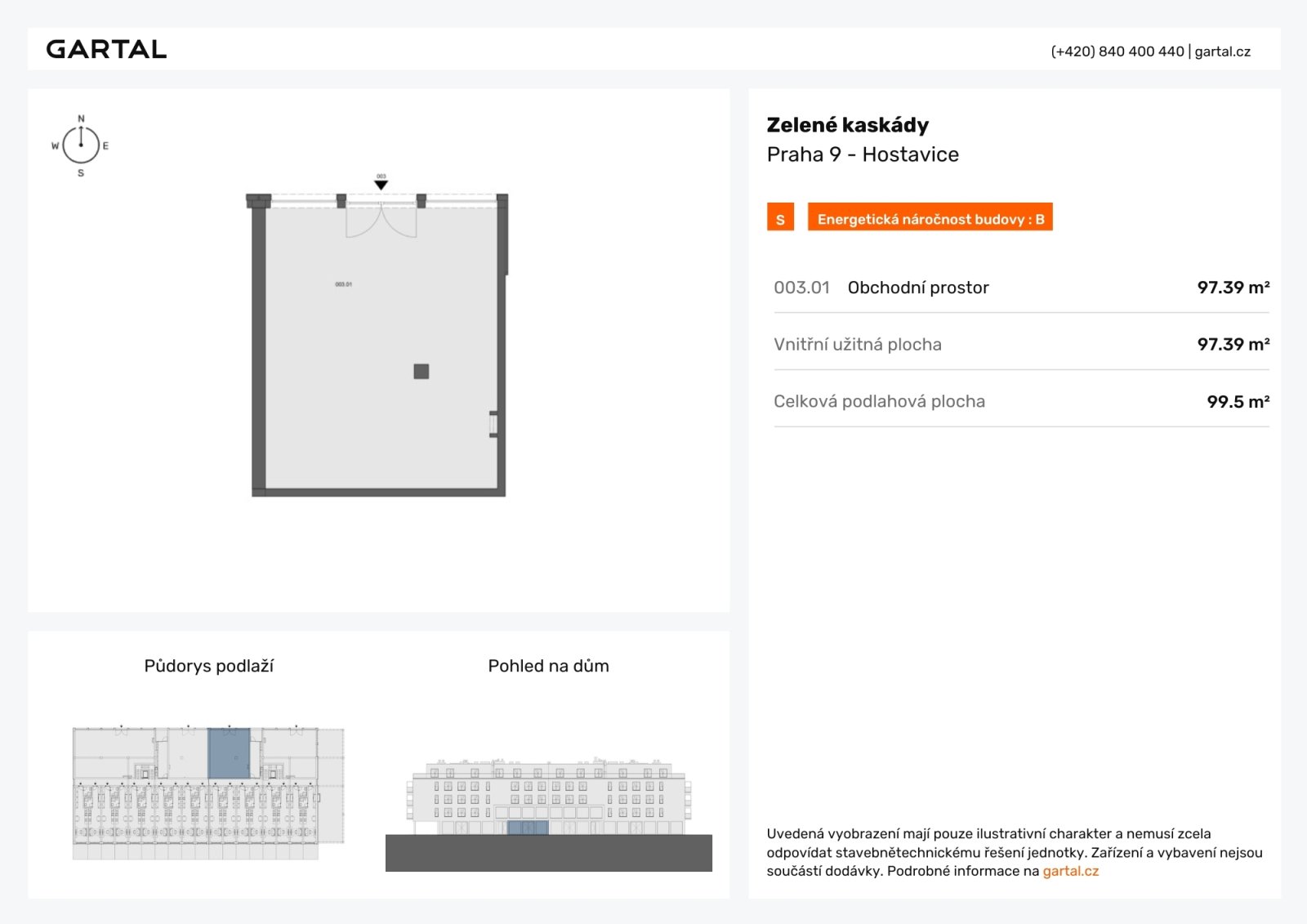This screenshot has height=924, width=1307.
Task: Click the Zelené kaskády project title
Action: (847, 125)
